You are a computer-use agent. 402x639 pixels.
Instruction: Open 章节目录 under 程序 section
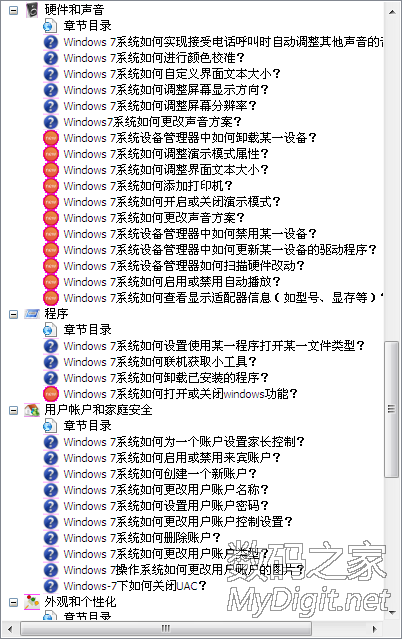(87, 330)
